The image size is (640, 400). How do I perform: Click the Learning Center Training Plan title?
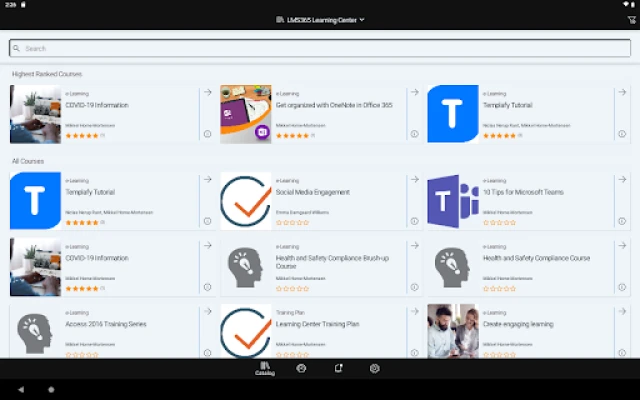point(318,324)
